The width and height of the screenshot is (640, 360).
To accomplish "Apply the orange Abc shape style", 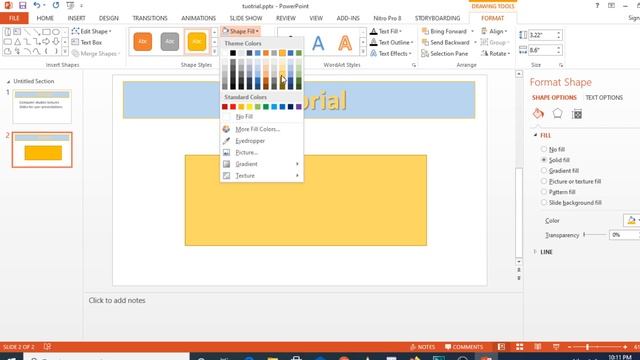I will (x=142, y=41).
